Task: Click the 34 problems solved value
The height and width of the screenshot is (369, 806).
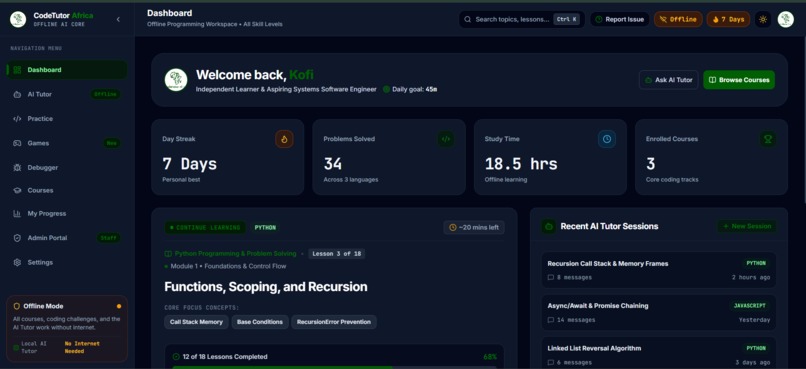Action: [x=333, y=164]
